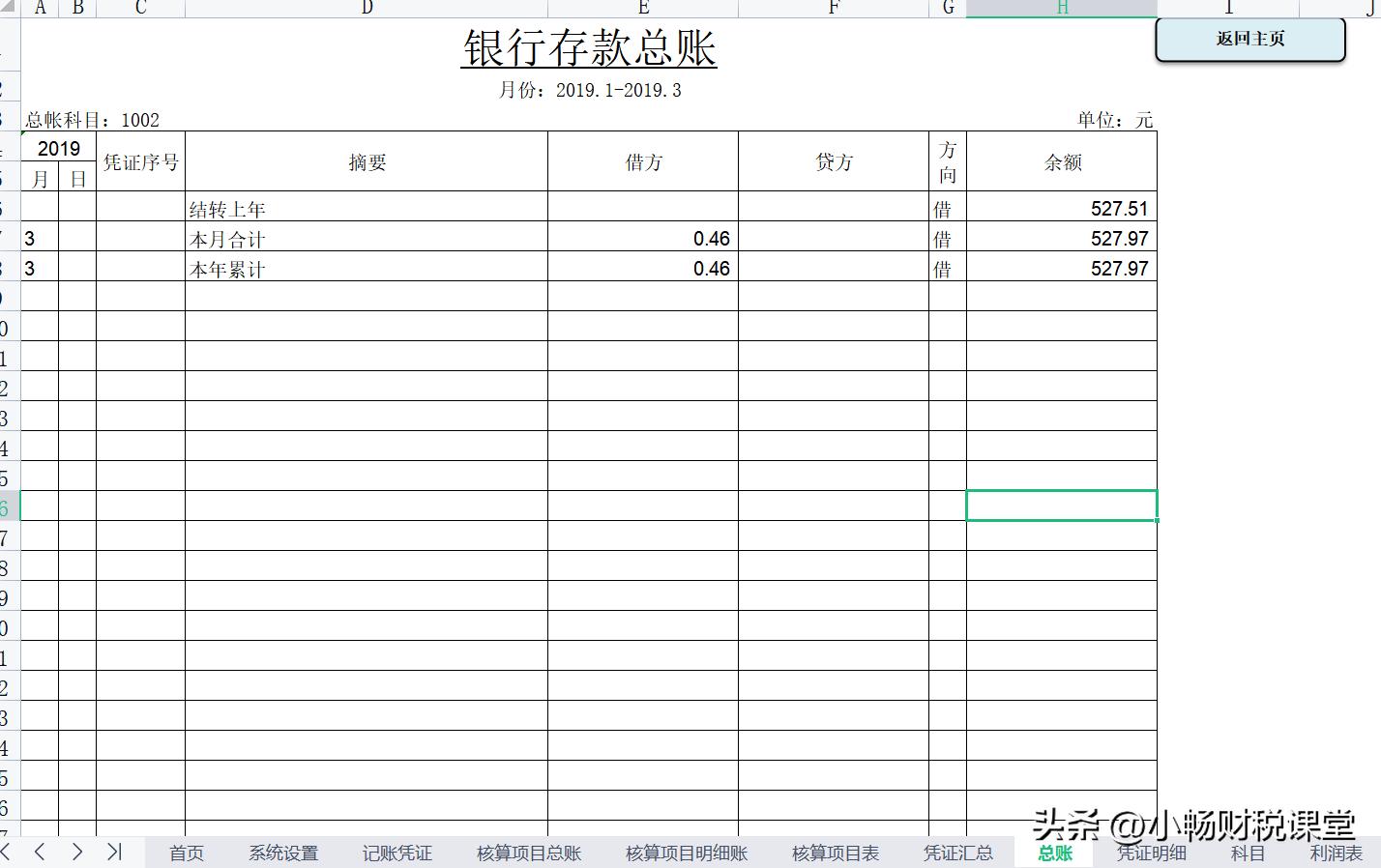Open the 凭证明细 sheet tab
Viewport: 1381px width, 868px height.
click(x=1152, y=853)
